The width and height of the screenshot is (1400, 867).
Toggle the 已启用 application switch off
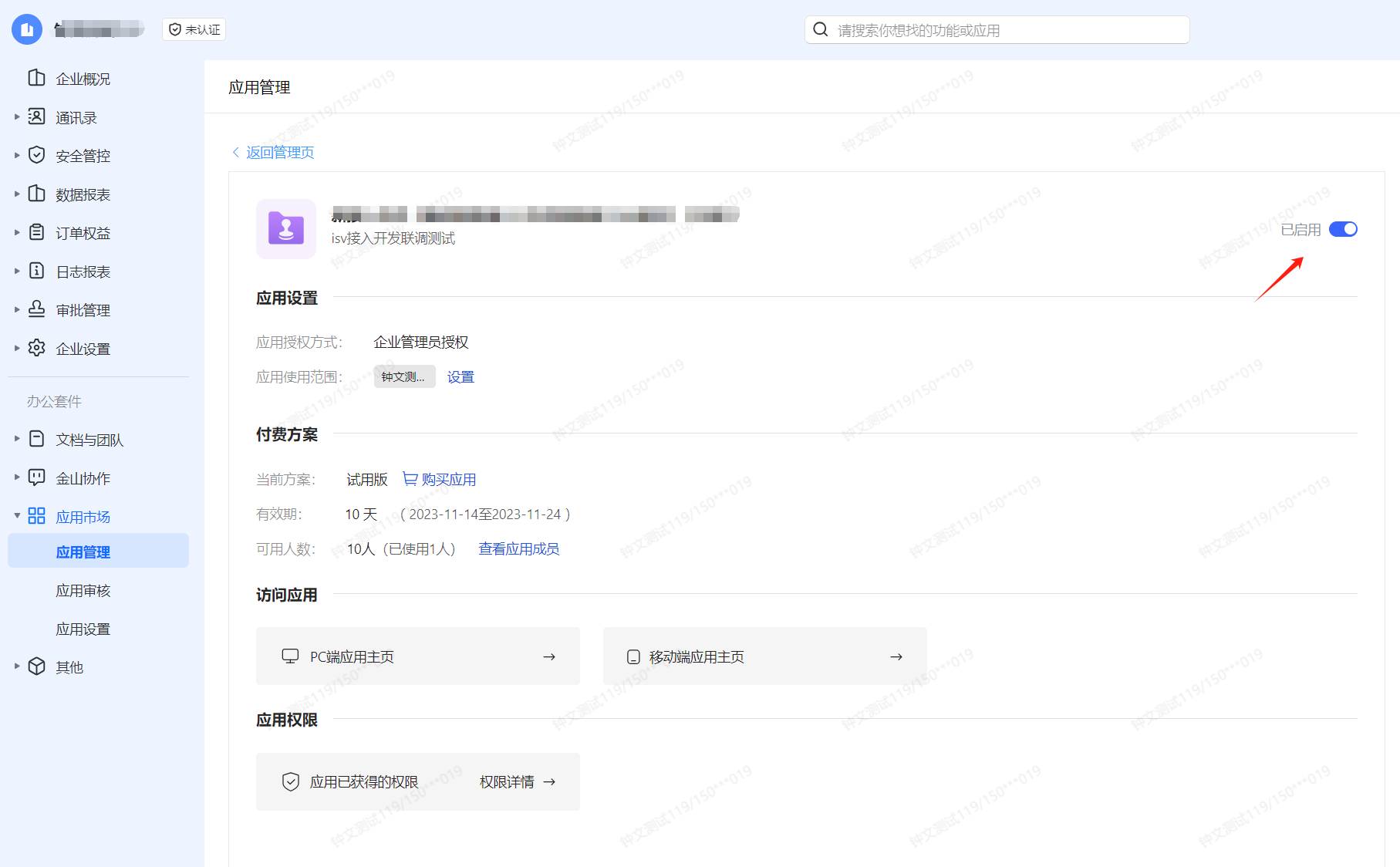click(x=1343, y=229)
